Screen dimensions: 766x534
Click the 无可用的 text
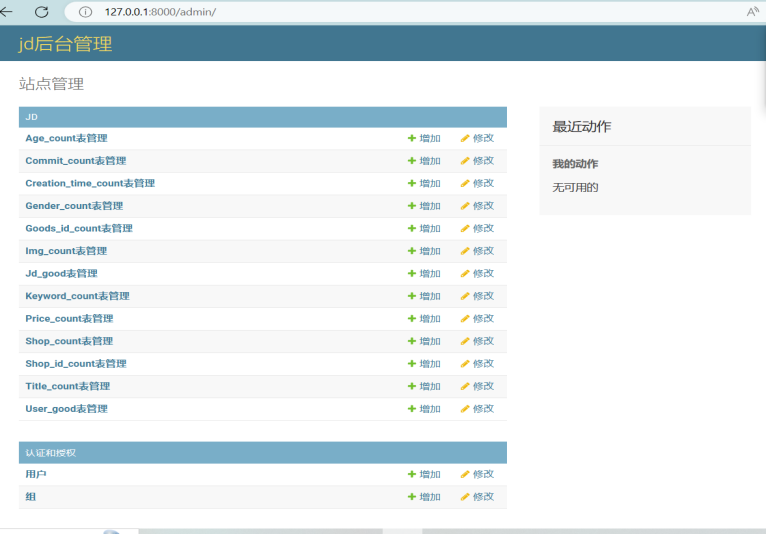click(x=575, y=187)
